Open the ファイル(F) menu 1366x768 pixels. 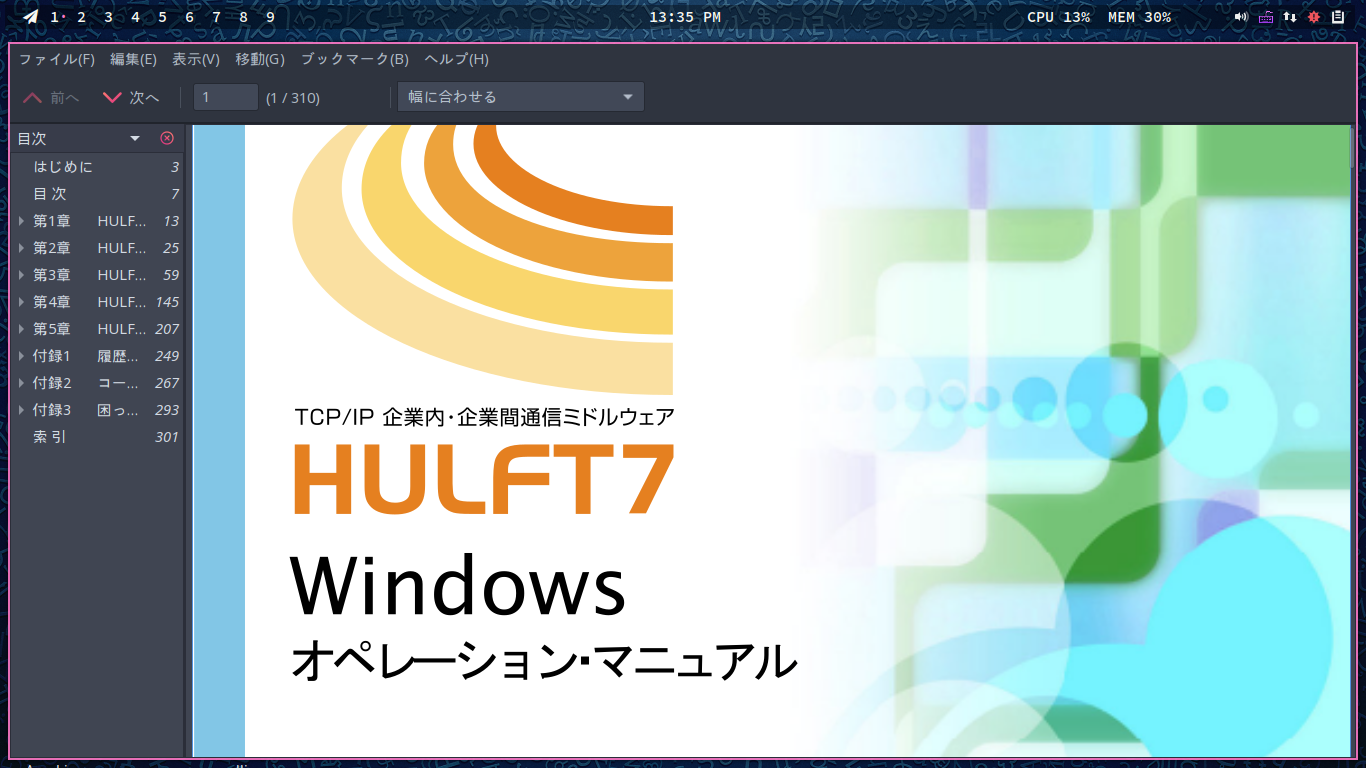(x=57, y=59)
